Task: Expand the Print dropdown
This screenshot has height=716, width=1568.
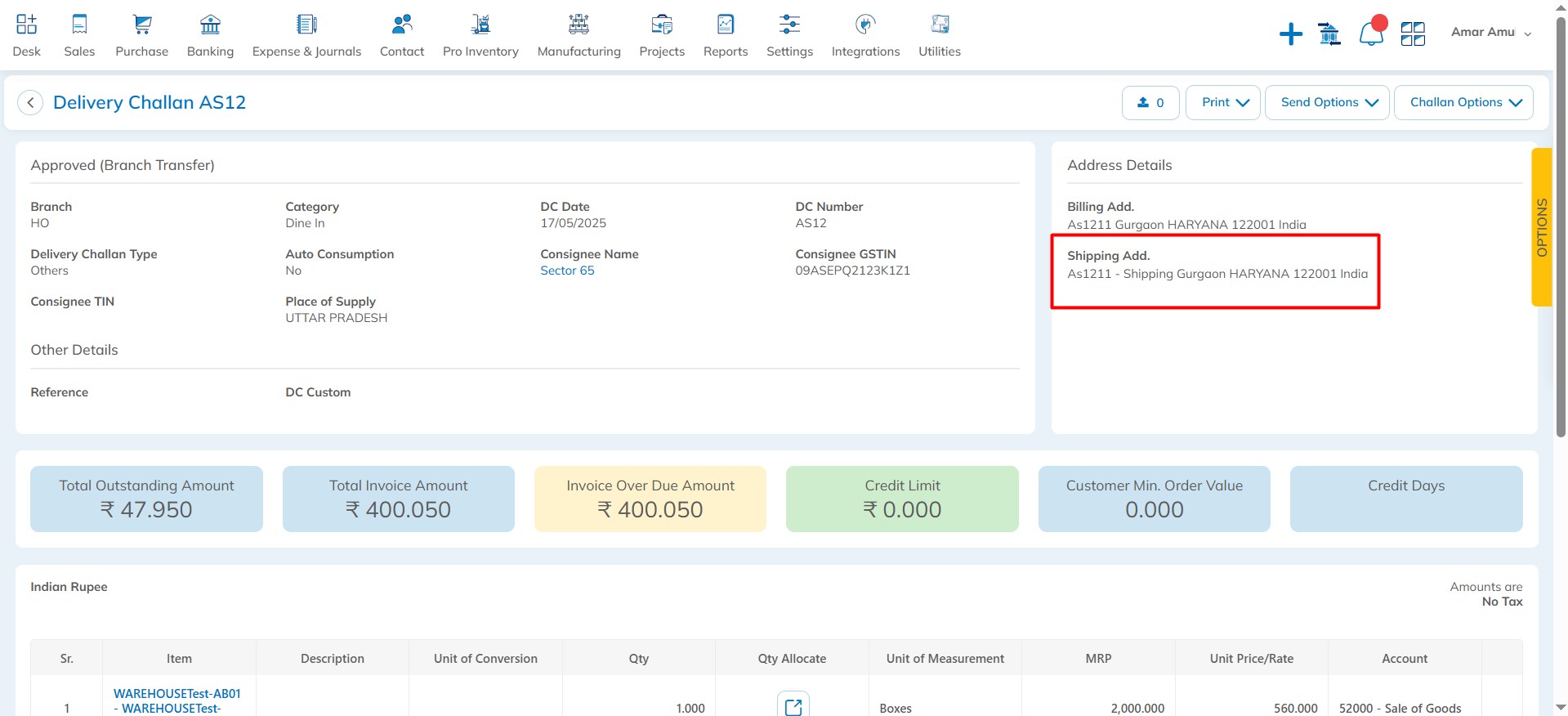Action: [x=1223, y=102]
